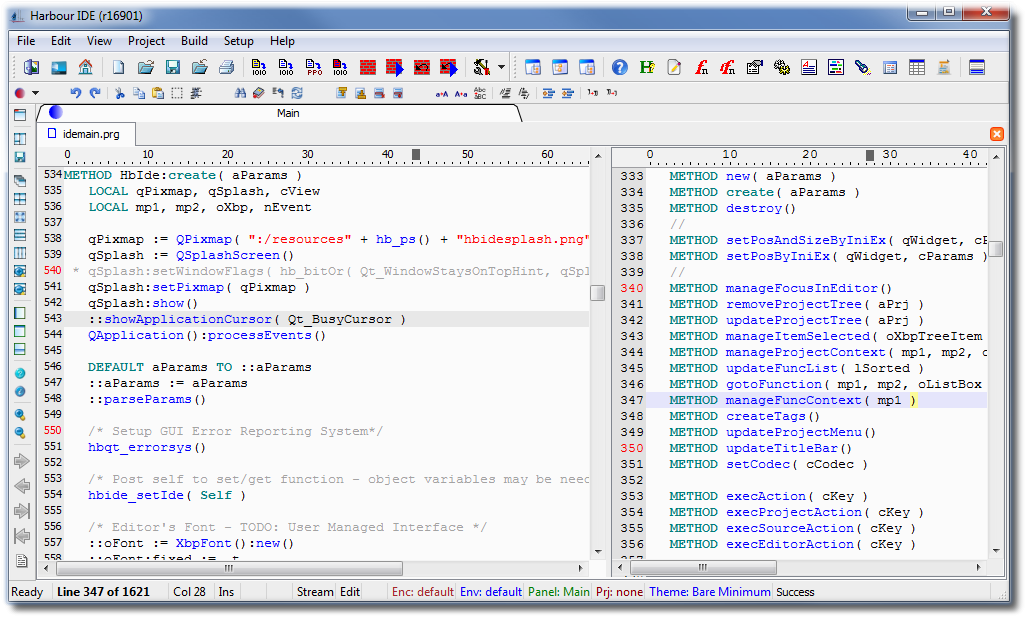Close the editor tab with orange X
Viewport: 1030px width, 619px height.
[996, 134]
